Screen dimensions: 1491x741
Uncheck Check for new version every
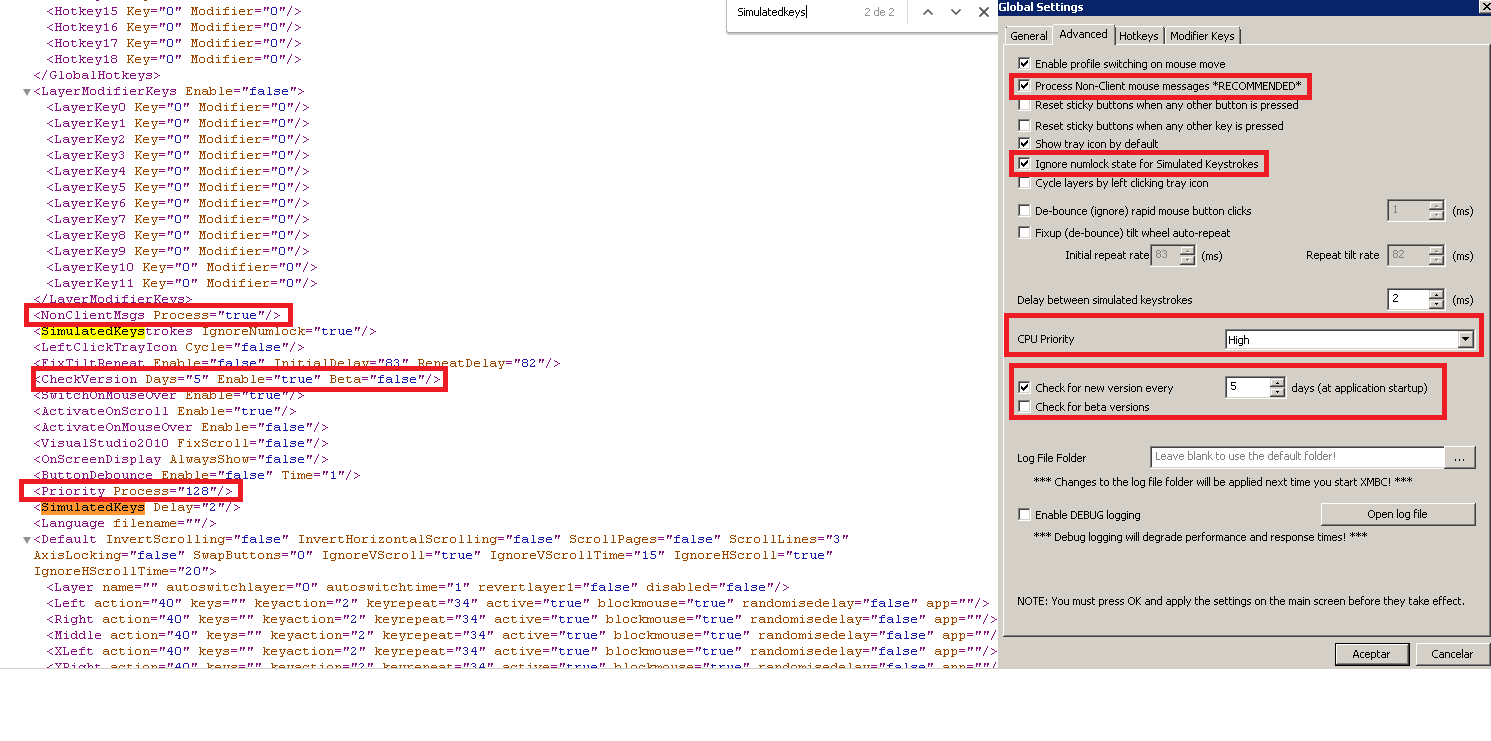1024,388
